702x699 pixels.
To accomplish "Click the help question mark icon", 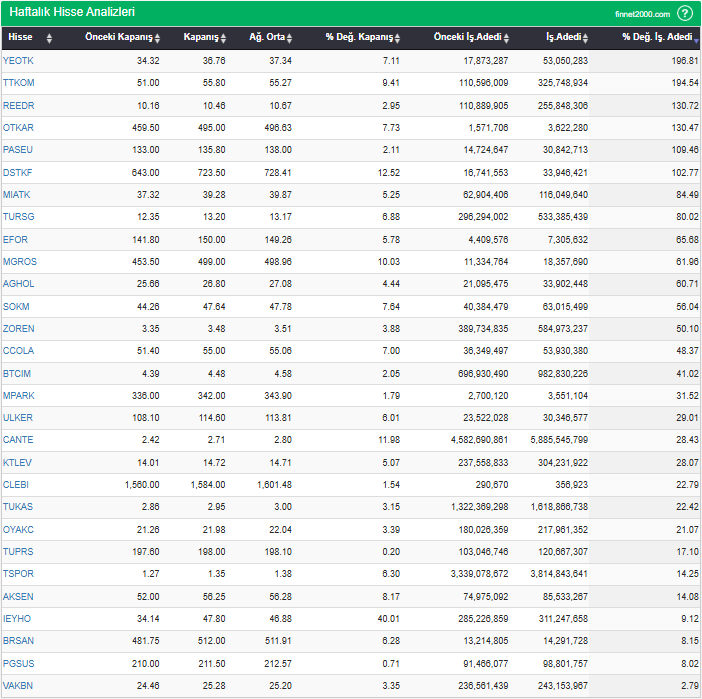I will click(685, 13).
